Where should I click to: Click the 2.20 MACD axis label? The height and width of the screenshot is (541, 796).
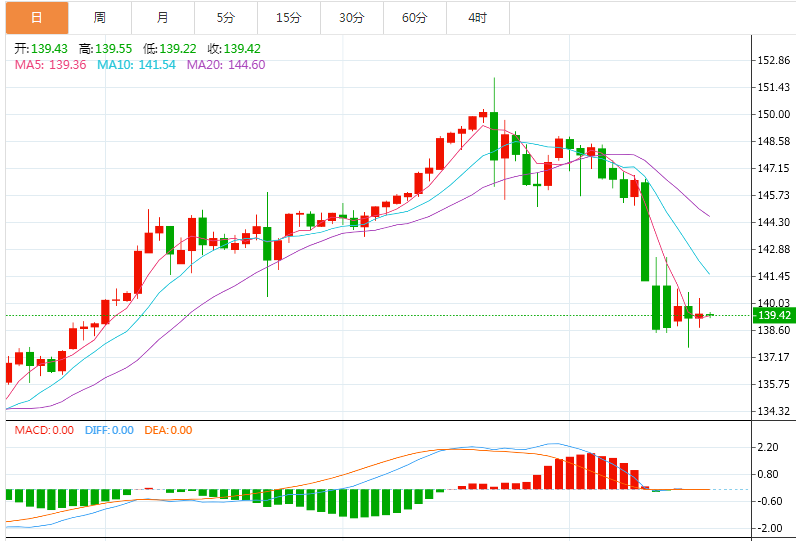tap(768, 447)
